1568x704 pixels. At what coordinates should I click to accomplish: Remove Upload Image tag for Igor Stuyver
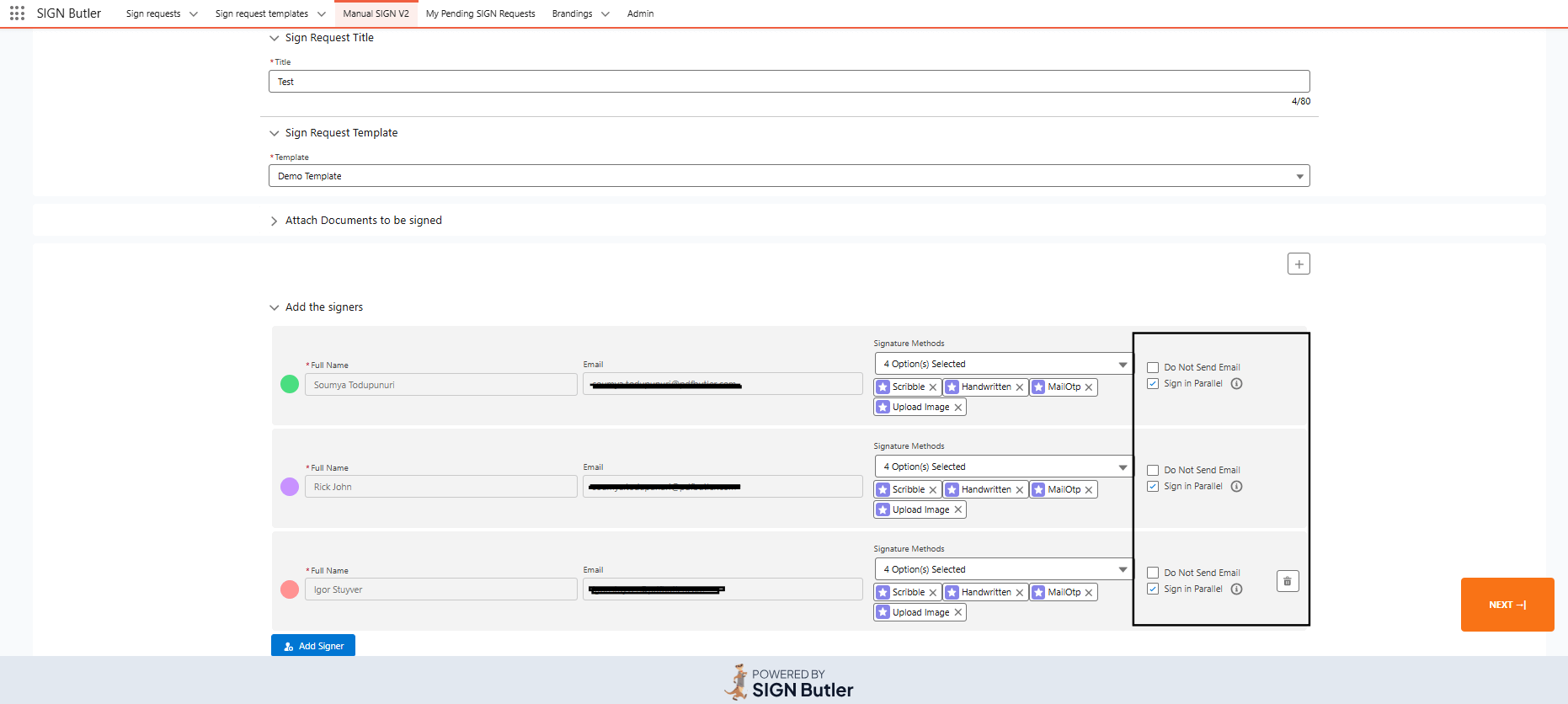[957, 613]
